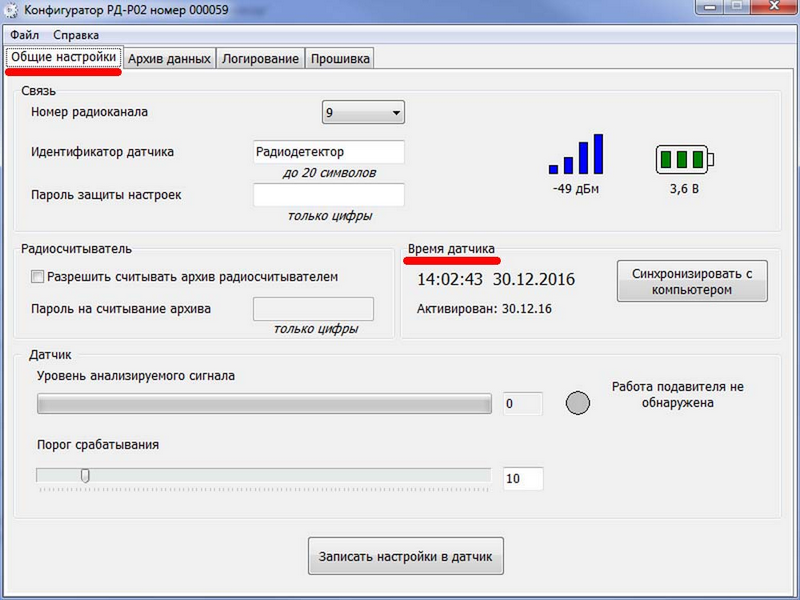Click the Пароль на считывание архива label
This screenshot has width=800, height=600.
pyautogui.click(x=121, y=309)
